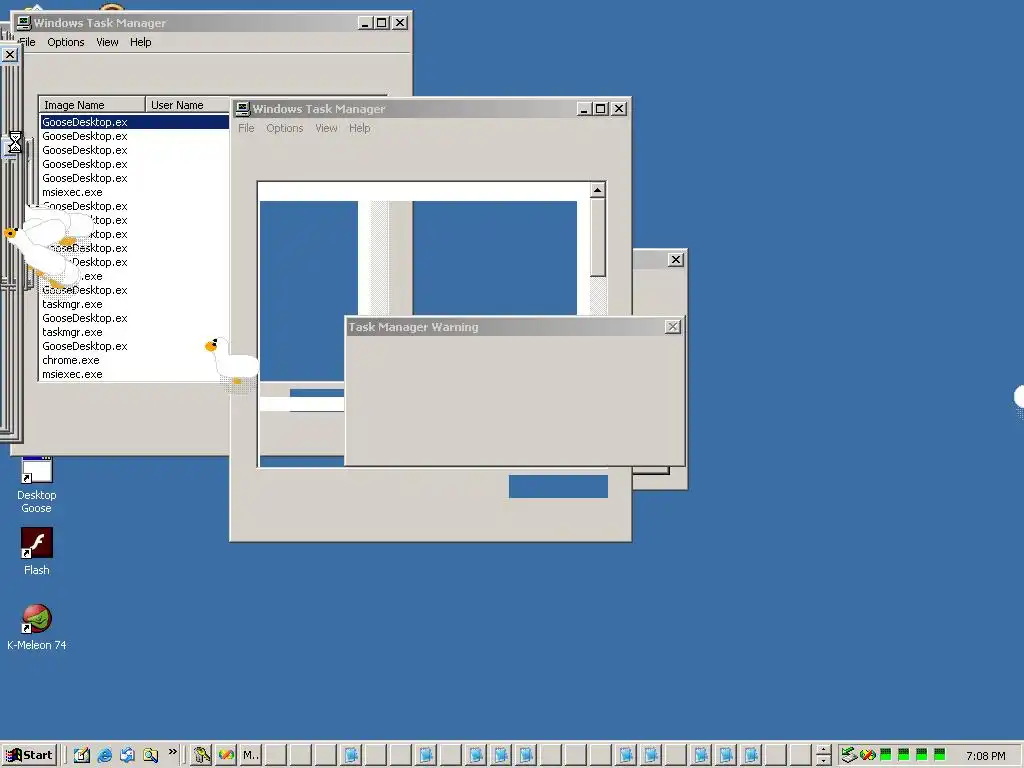The height and width of the screenshot is (768, 1024).
Task: Open the Flash desktop shortcut
Action: pos(37,551)
